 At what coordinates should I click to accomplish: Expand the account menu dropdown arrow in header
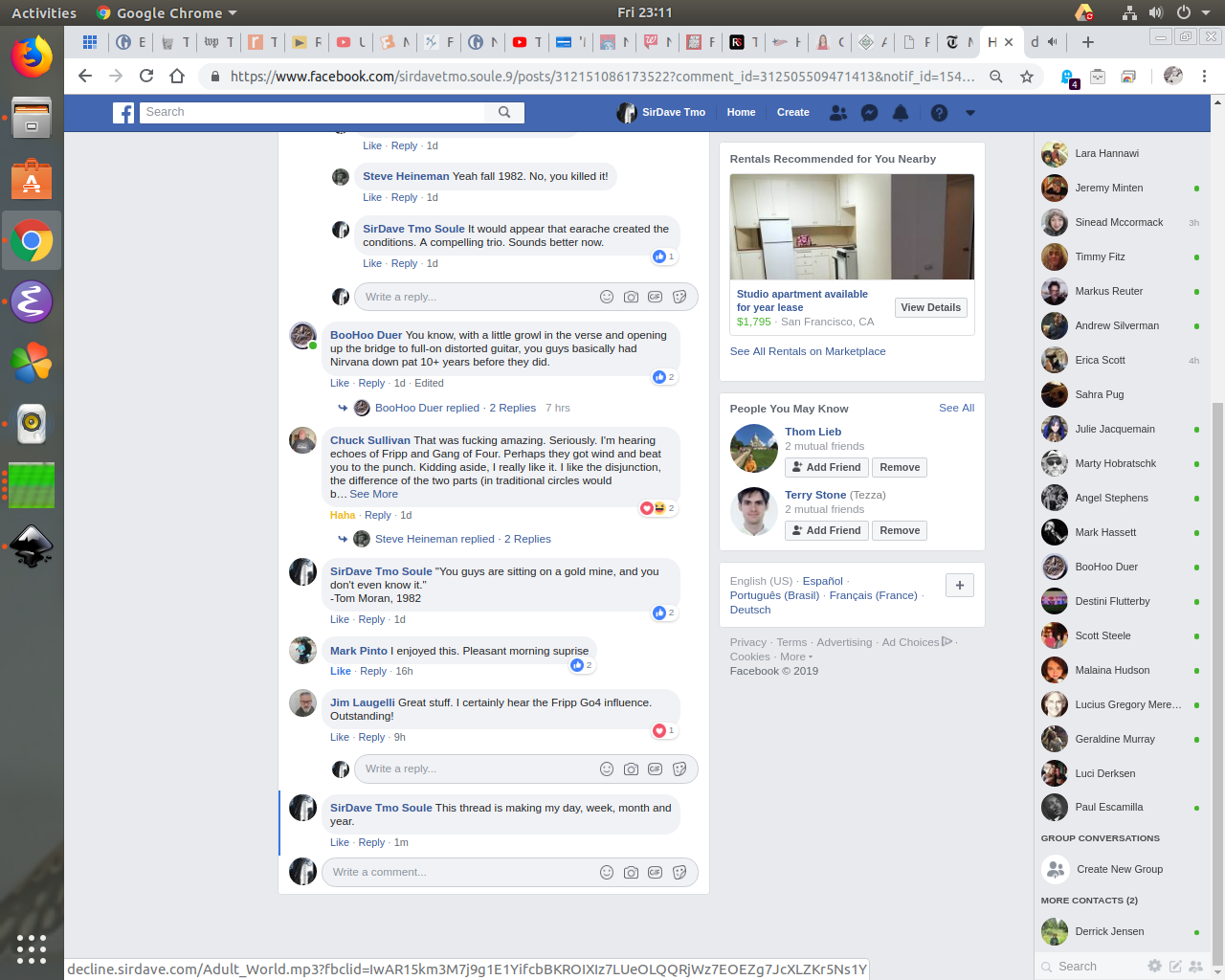pyautogui.click(x=970, y=113)
